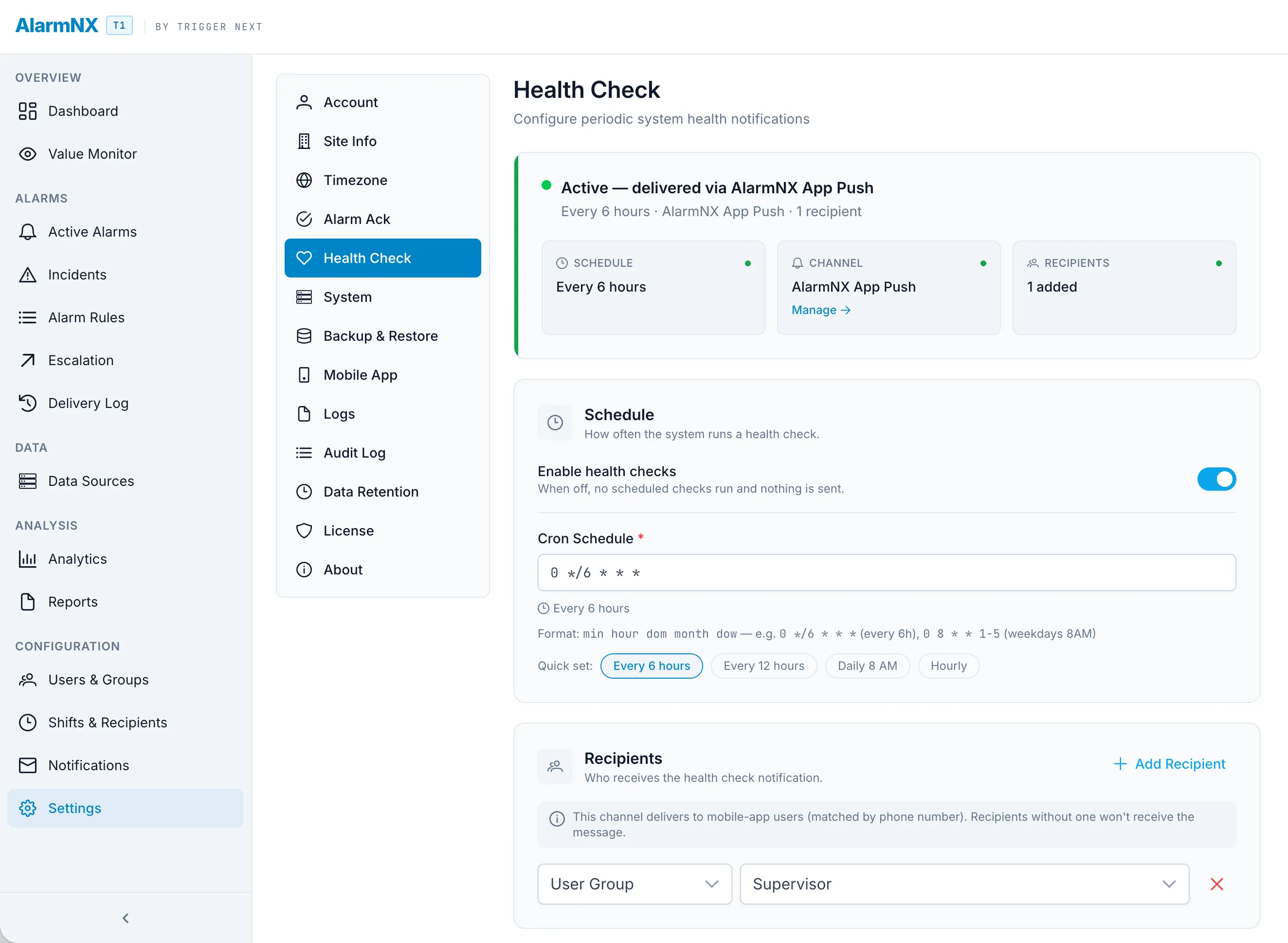This screenshot has height=943, width=1288.
Task: Select the Every 12 hours quick set
Action: 764,666
